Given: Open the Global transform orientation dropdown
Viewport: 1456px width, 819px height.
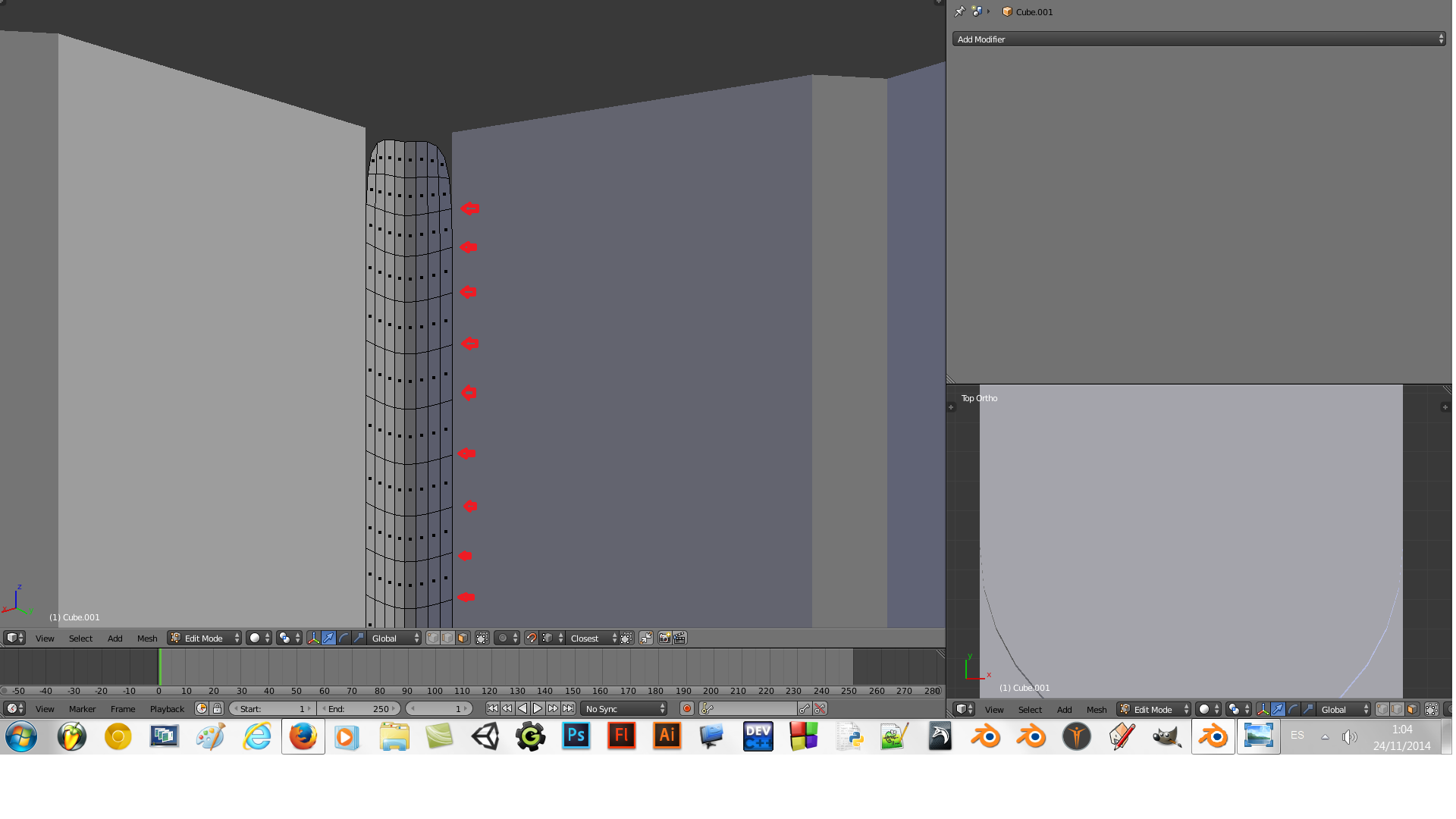Looking at the screenshot, I should click(394, 638).
